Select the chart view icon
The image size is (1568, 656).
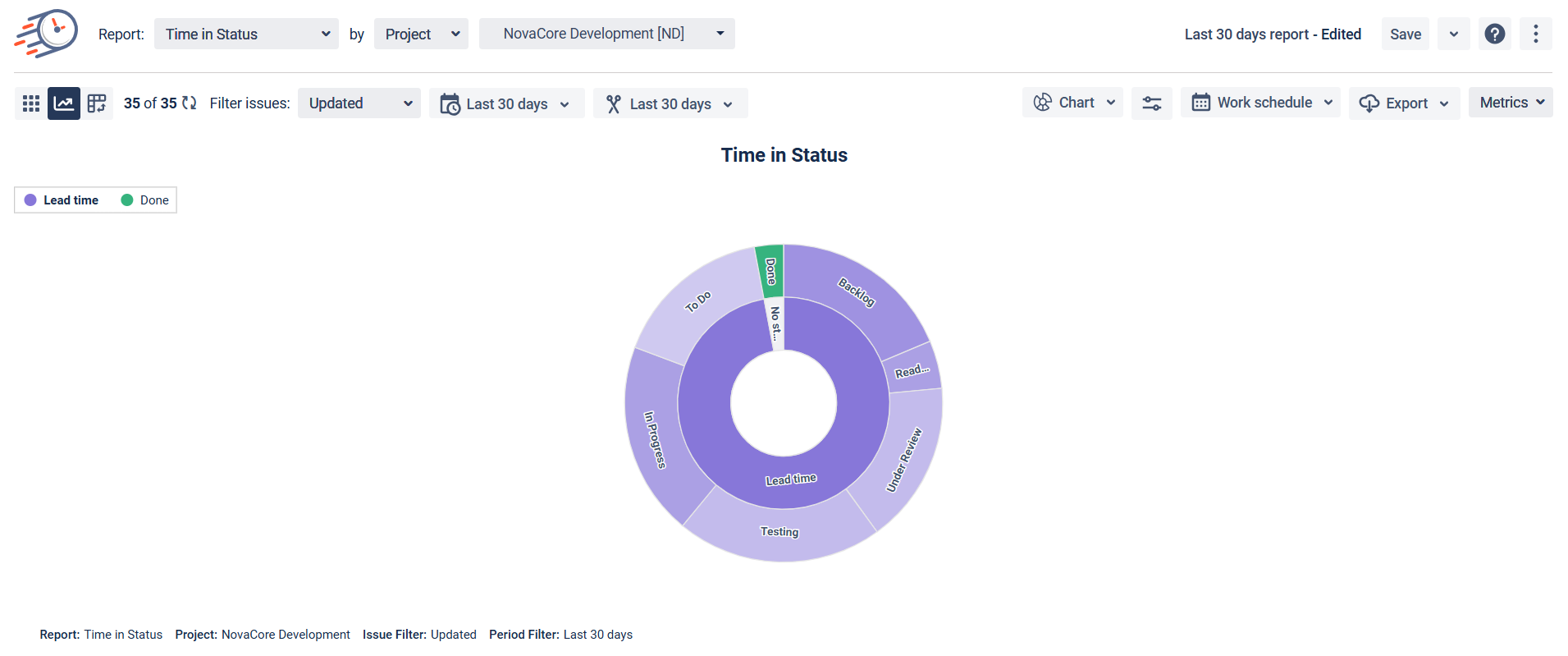tap(64, 103)
